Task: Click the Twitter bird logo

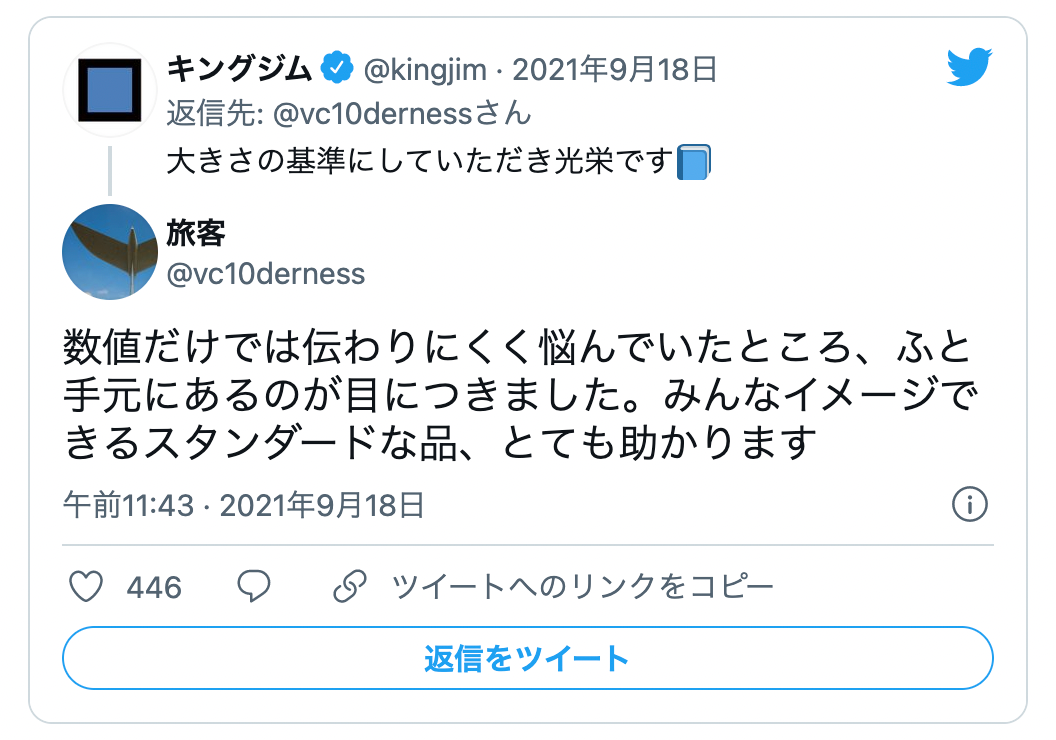Action: (967, 68)
